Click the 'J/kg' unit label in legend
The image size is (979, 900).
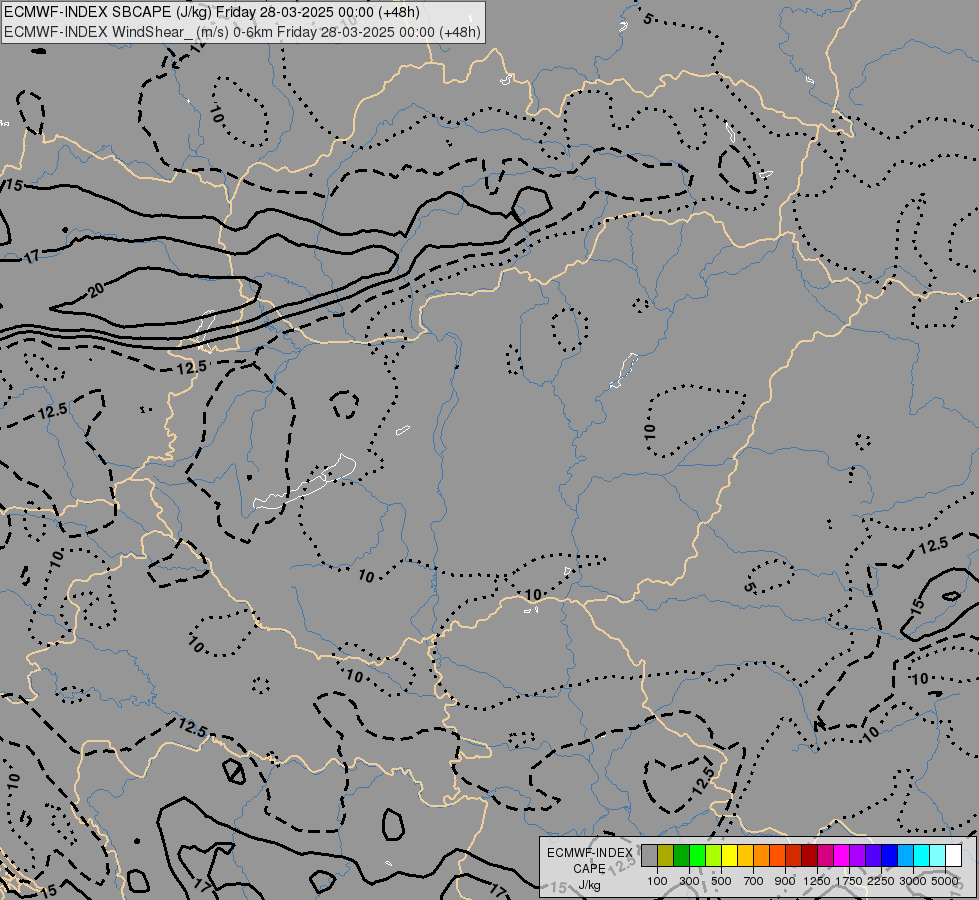589,885
